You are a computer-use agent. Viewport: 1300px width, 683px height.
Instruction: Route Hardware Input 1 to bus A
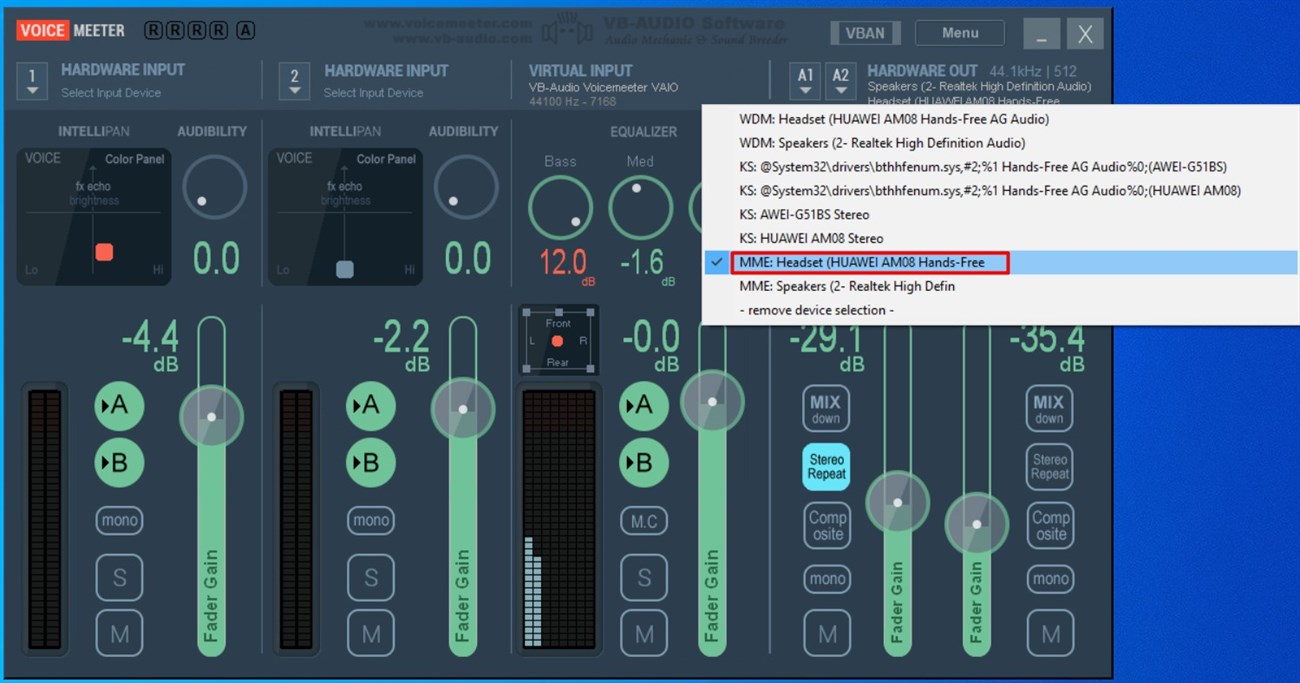(120, 405)
